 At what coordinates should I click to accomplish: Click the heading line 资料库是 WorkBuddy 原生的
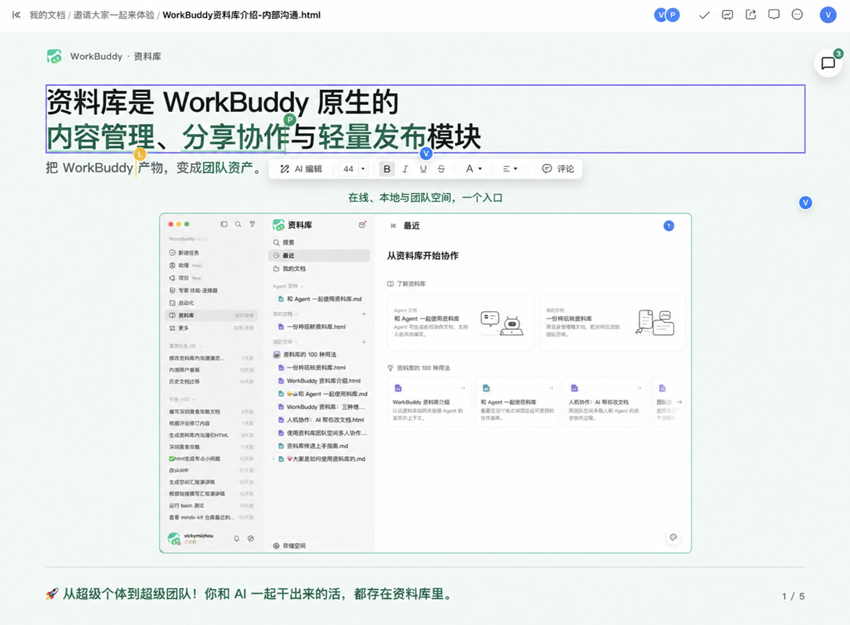tap(223, 102)
